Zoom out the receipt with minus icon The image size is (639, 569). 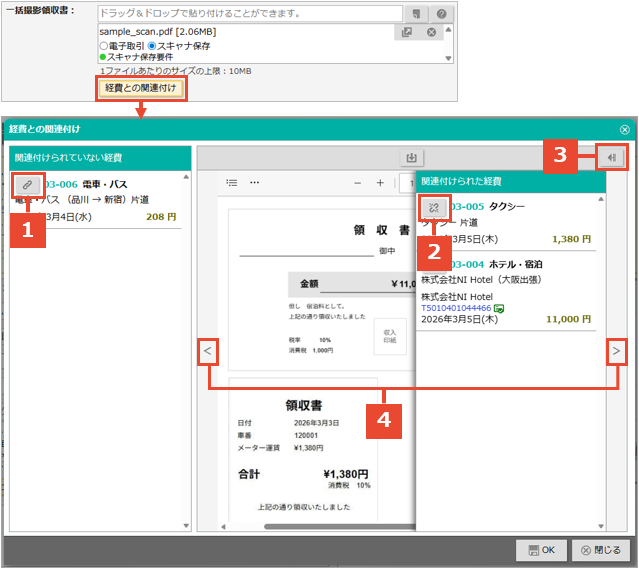click(x=359, y=183)
